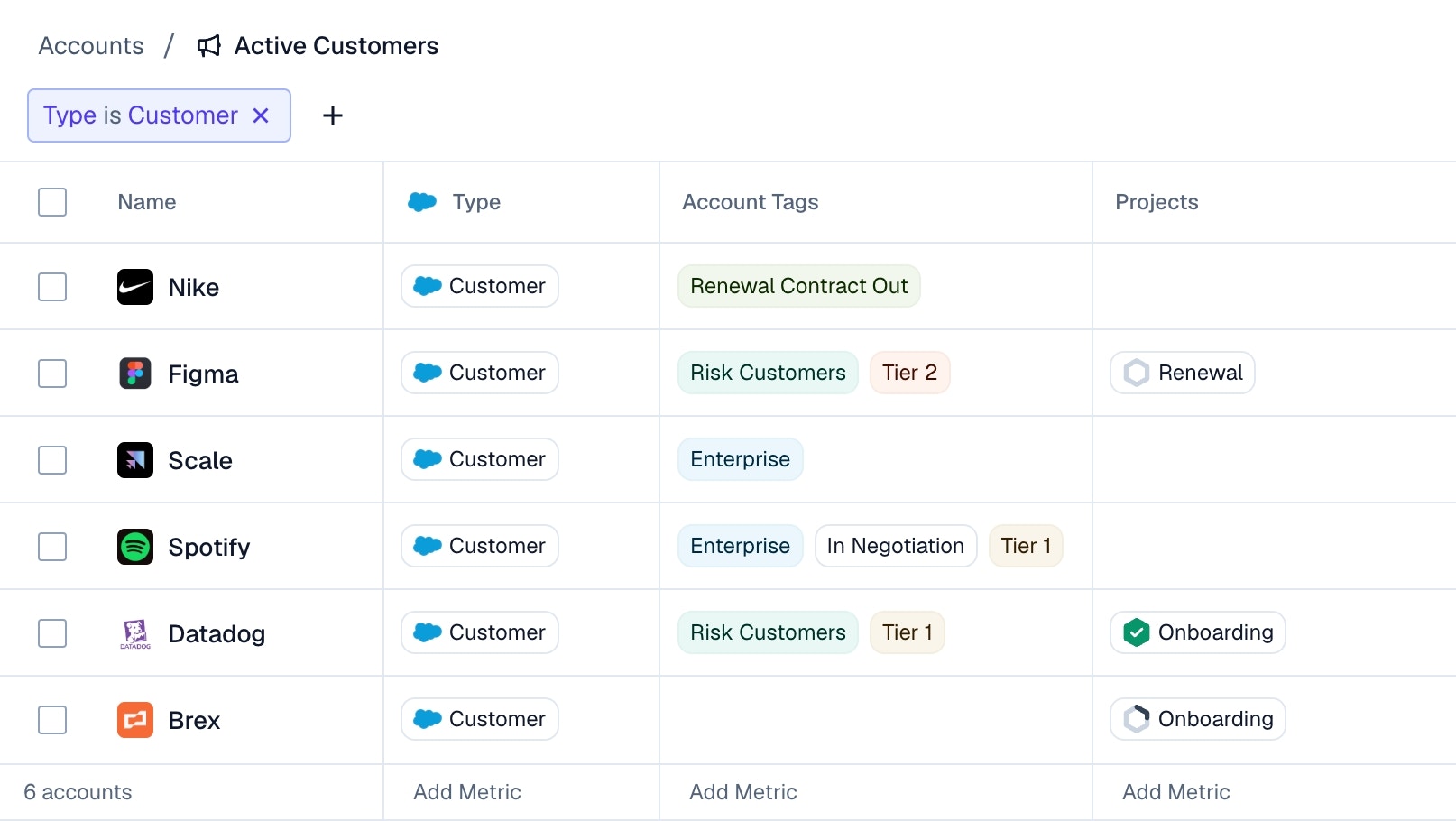Image resolution: width=1456 pixels, height=821 pixels.
Task: Open the Account Tags column header
Action: 750,202
